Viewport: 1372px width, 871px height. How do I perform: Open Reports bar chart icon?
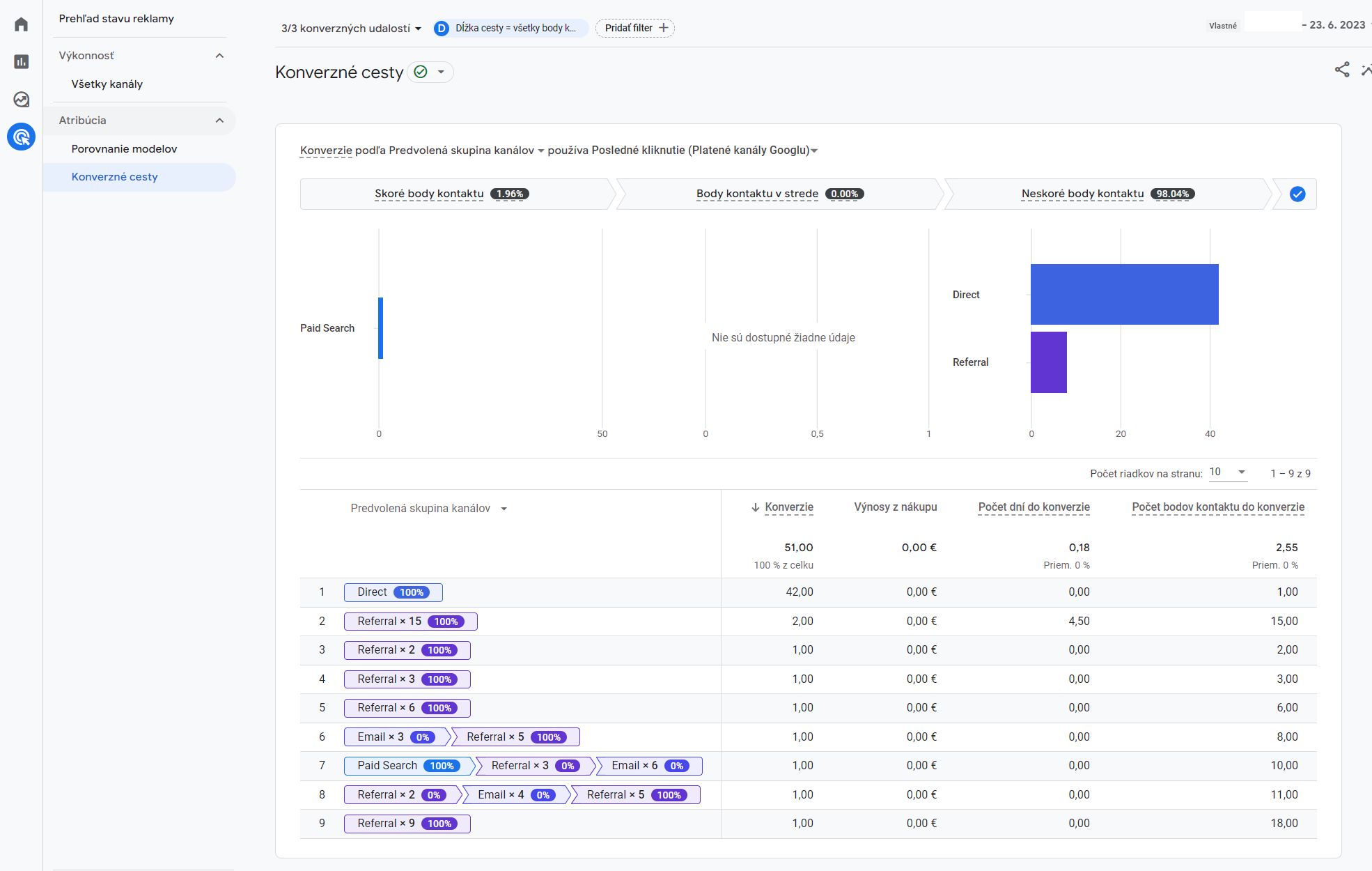[x=21, y=62]
